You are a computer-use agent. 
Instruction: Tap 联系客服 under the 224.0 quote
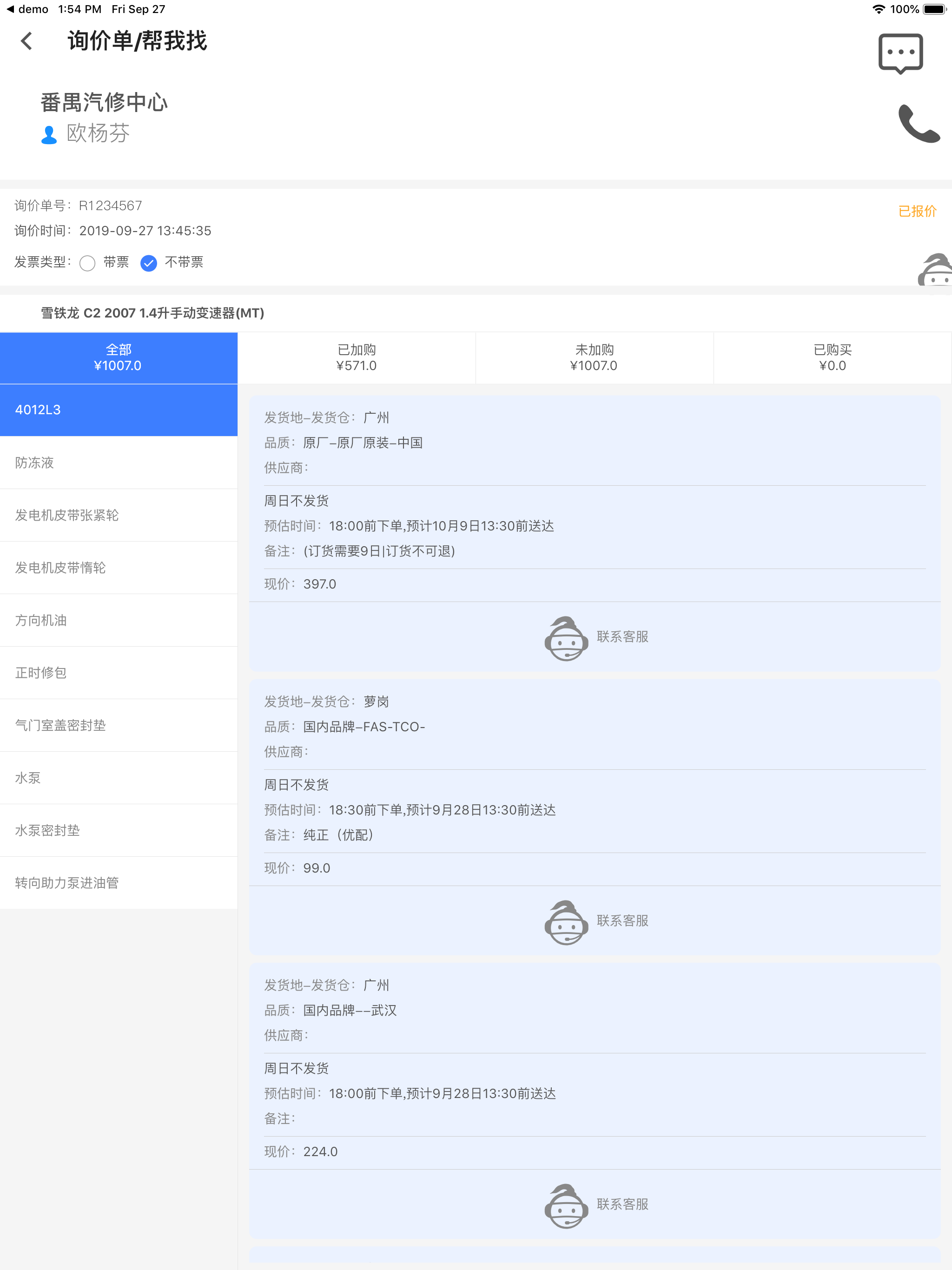click(622, 1204)
